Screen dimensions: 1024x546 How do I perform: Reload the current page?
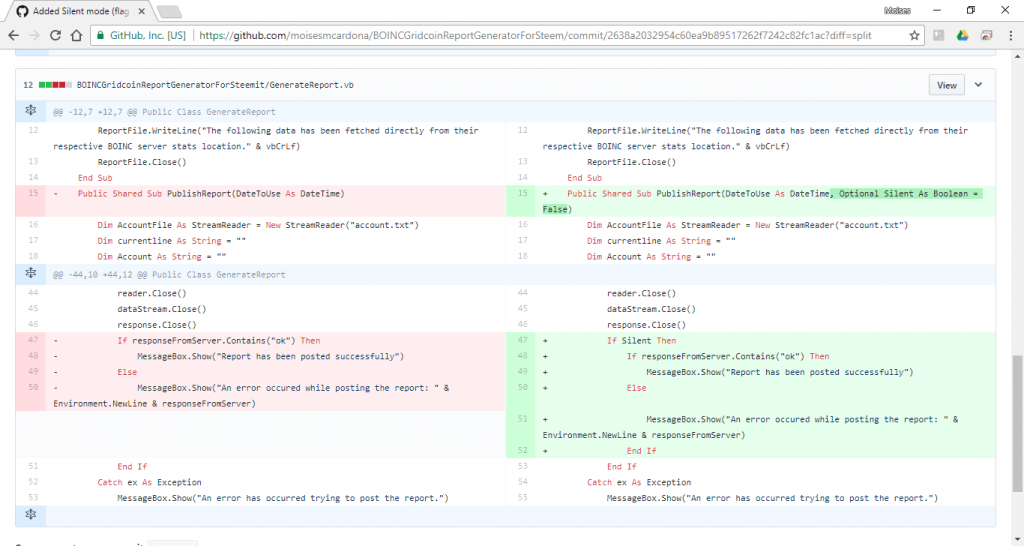56,35
